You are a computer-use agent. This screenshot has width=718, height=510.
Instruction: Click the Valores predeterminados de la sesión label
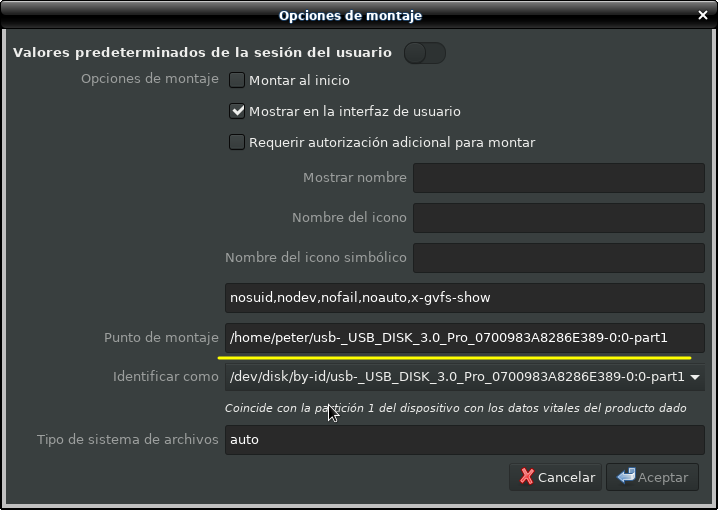click(202, 53)
